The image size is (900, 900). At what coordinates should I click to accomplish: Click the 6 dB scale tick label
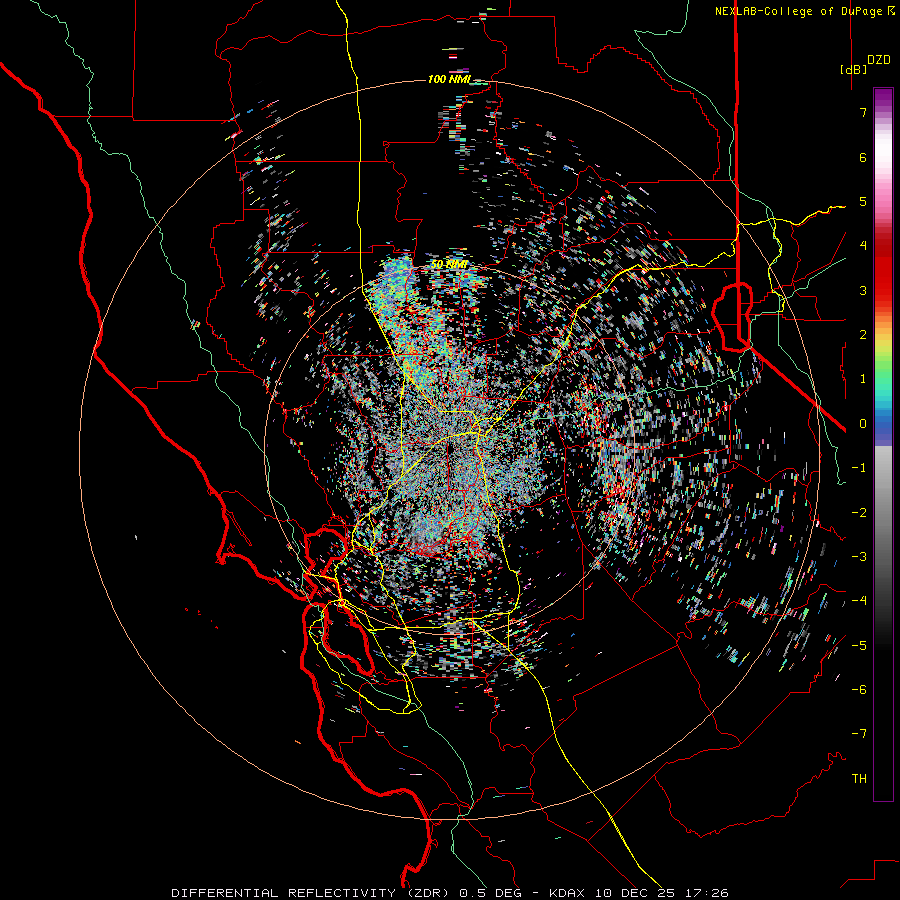pyautogui.click(x=863, y=157)
